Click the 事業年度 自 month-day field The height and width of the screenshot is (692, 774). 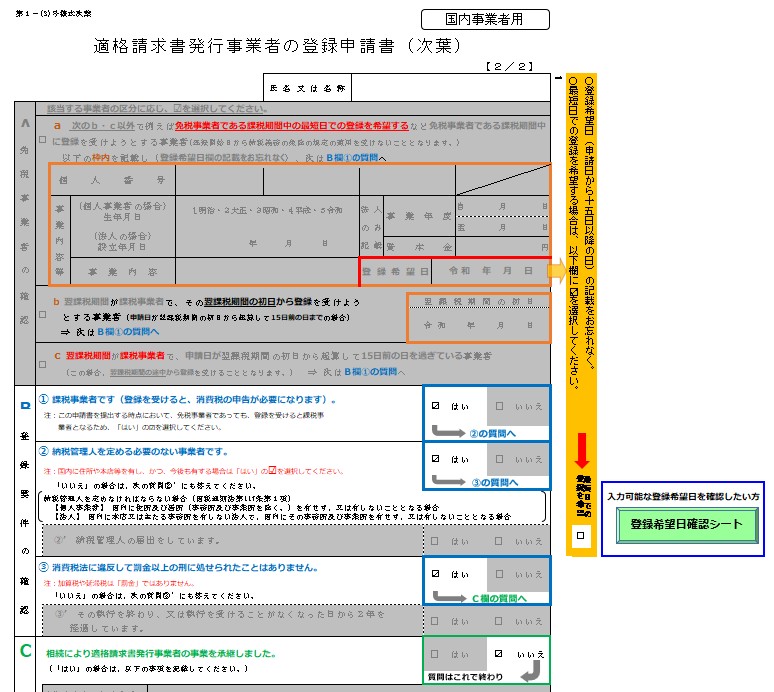(x=503, y=206)
